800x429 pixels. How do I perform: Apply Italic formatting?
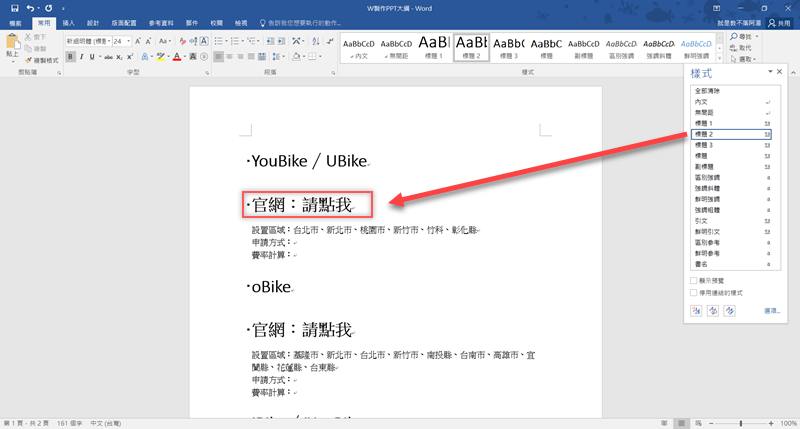80,57
